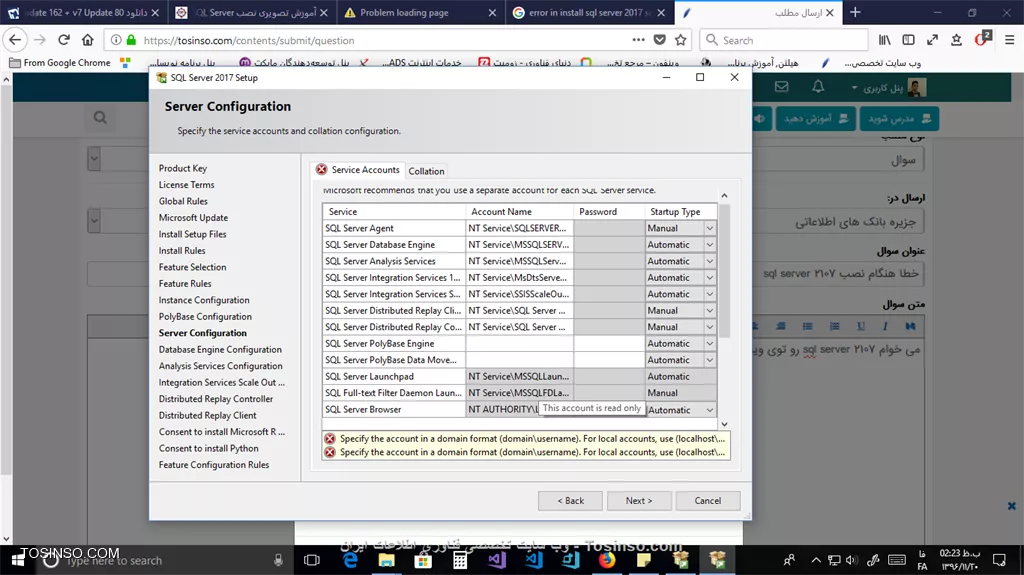This screenshot has height=575, width=1024.
Task: Click the Windows Start button
Action: pyautogui.click(x=18, y=560)
